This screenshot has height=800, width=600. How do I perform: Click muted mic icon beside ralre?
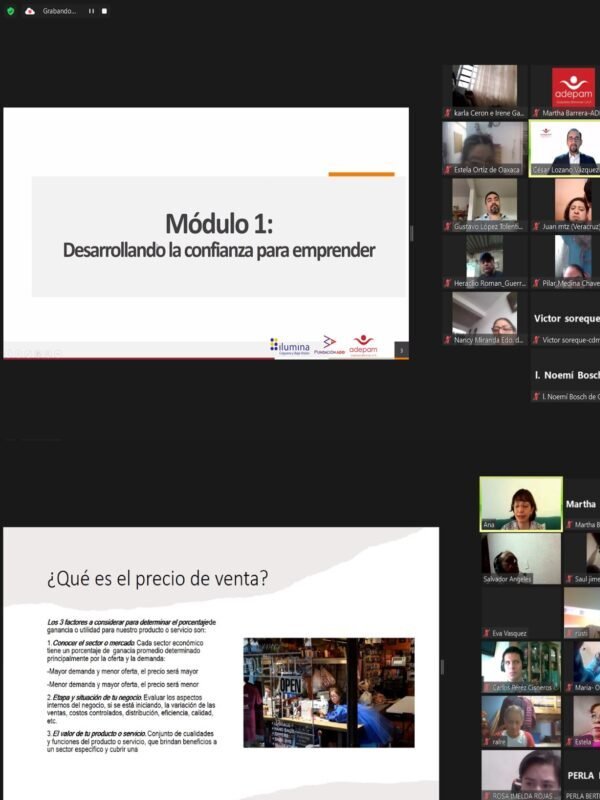click(x=487, y=741)
